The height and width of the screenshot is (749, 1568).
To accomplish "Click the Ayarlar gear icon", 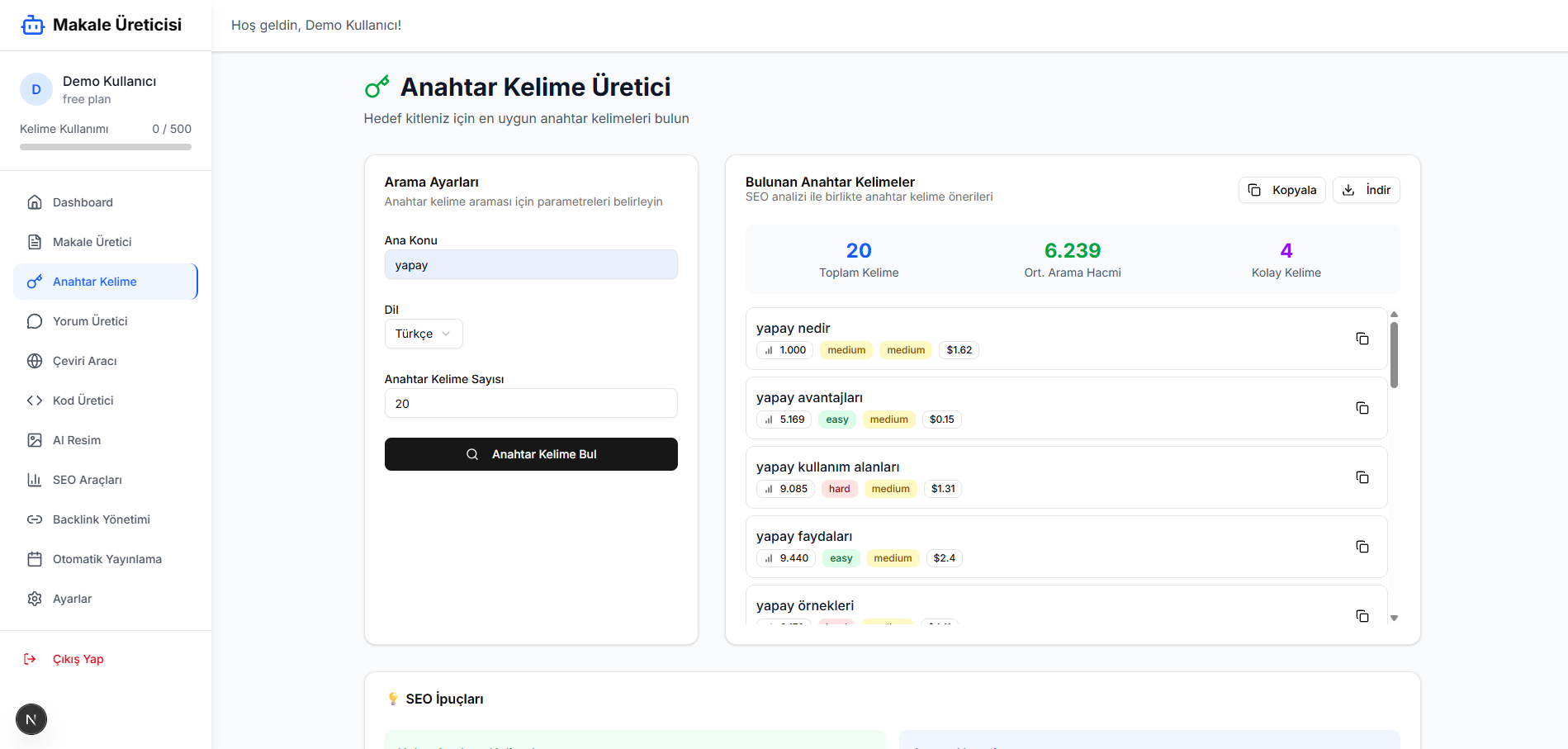I will coord(35,599).
